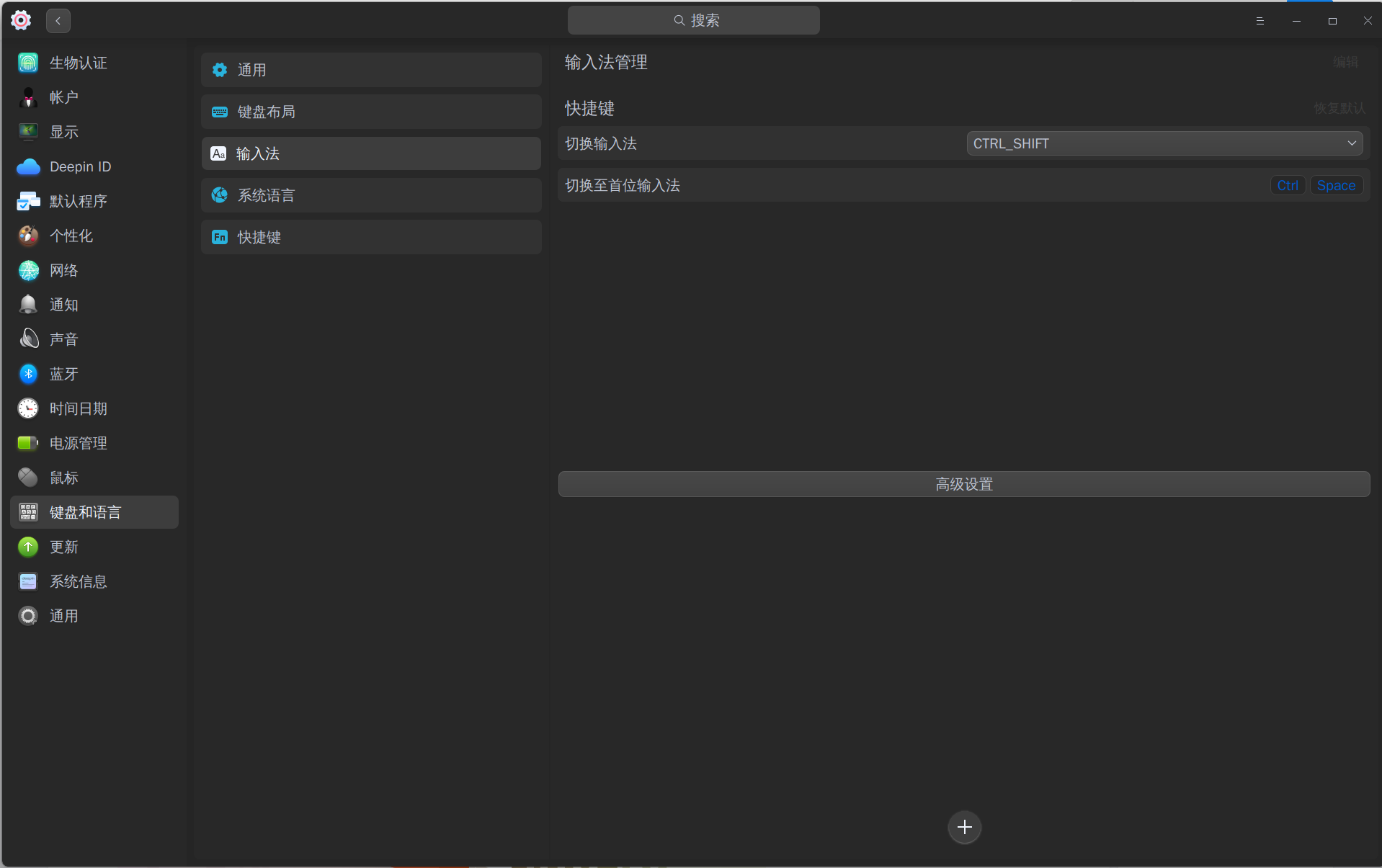Screen dimensions: 1382x868
Task: Open the 切换输入法 CTRL_SHIFT dropdown
Action: pos(1164,143)
